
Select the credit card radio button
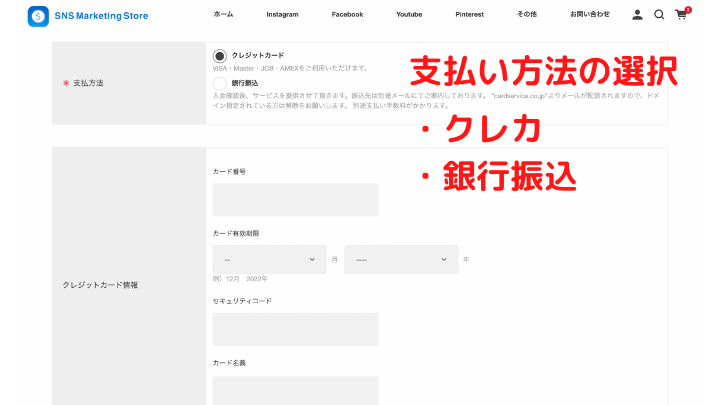220,56
